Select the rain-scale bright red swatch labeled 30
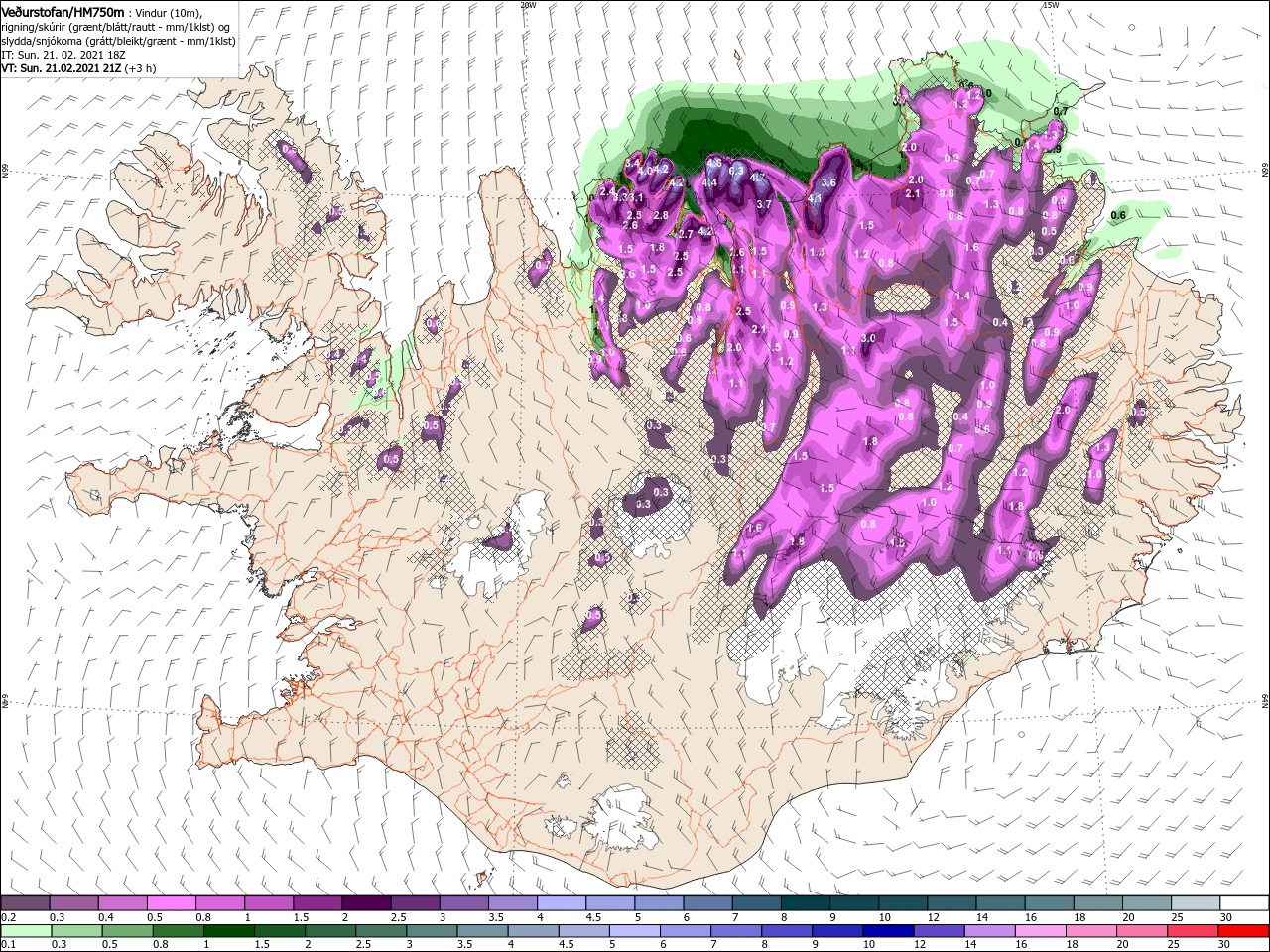This screenshot has width=1270, height=952. [x=1245, y=931]
